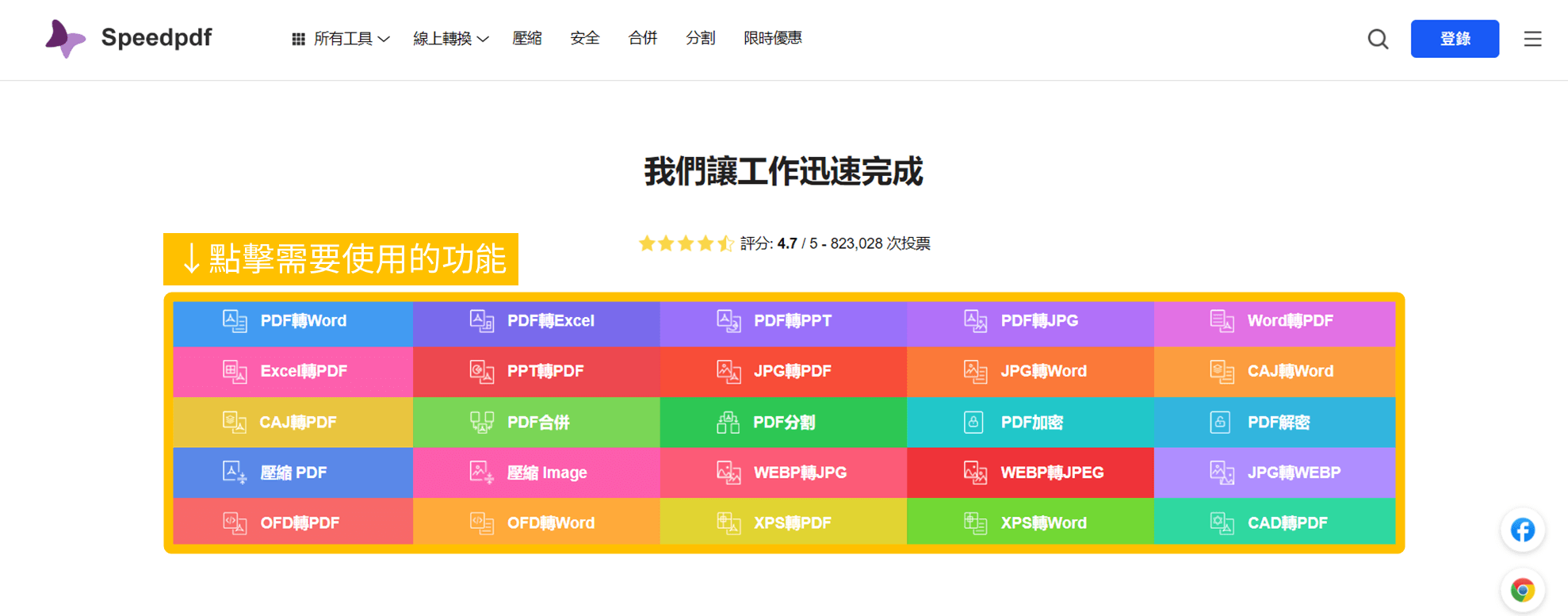Click the WEBP轉JPEG tile icon

975,473
